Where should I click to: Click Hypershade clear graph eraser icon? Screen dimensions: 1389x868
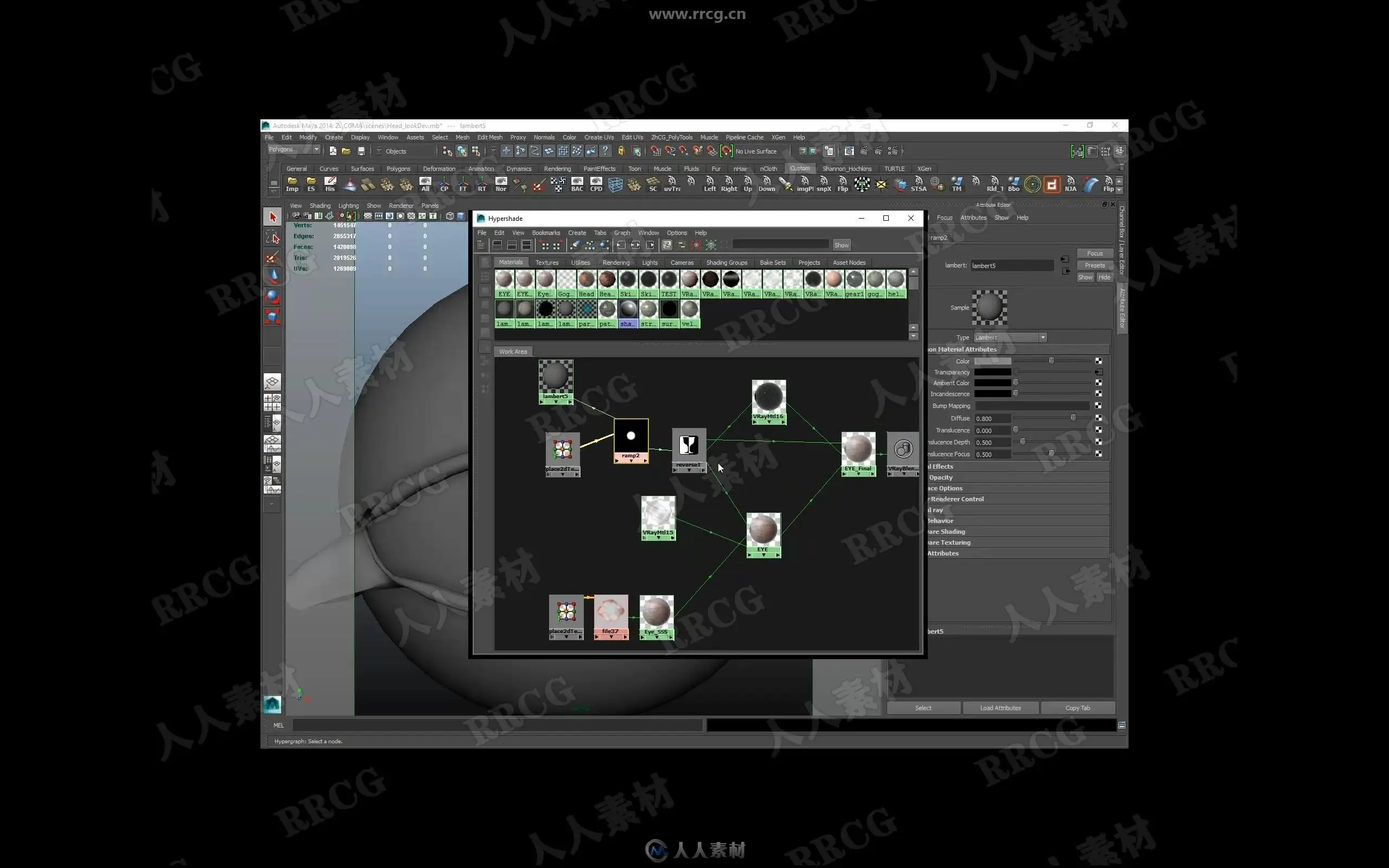coord(575,245)
